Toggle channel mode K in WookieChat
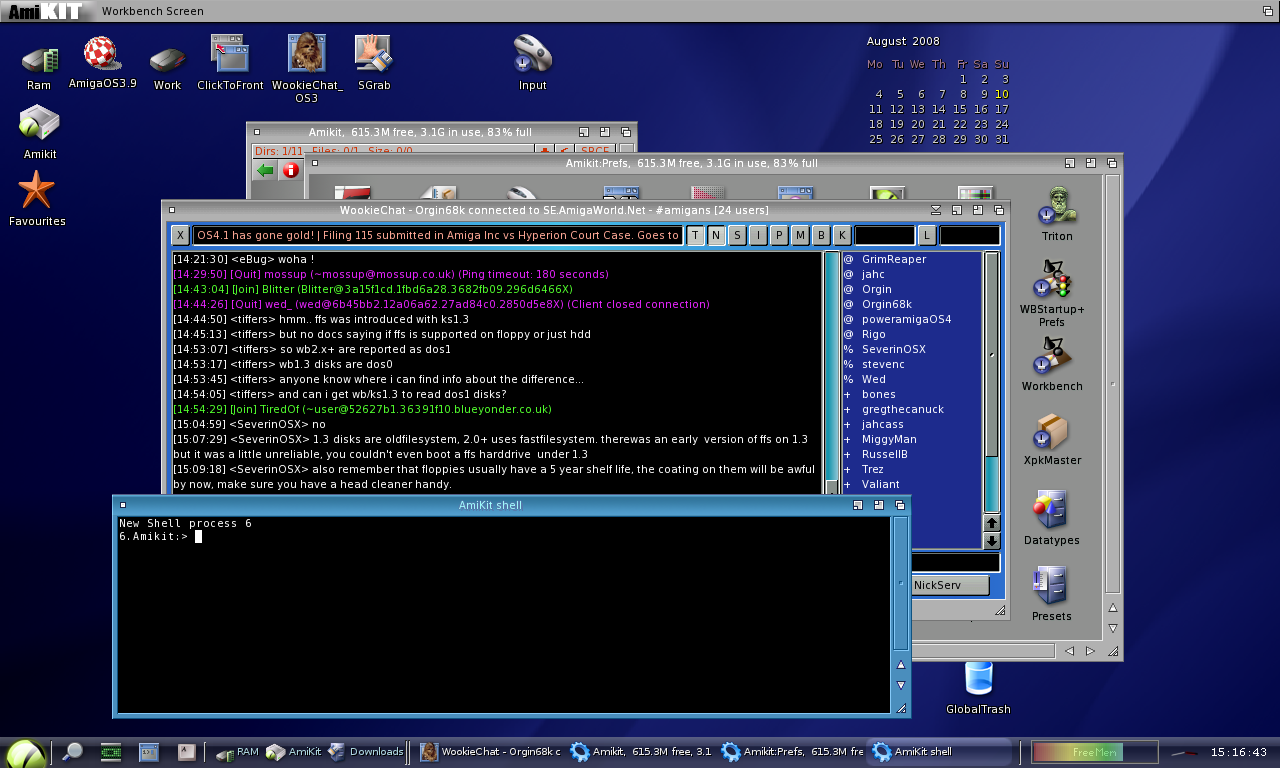 click(x=843, y=235)
